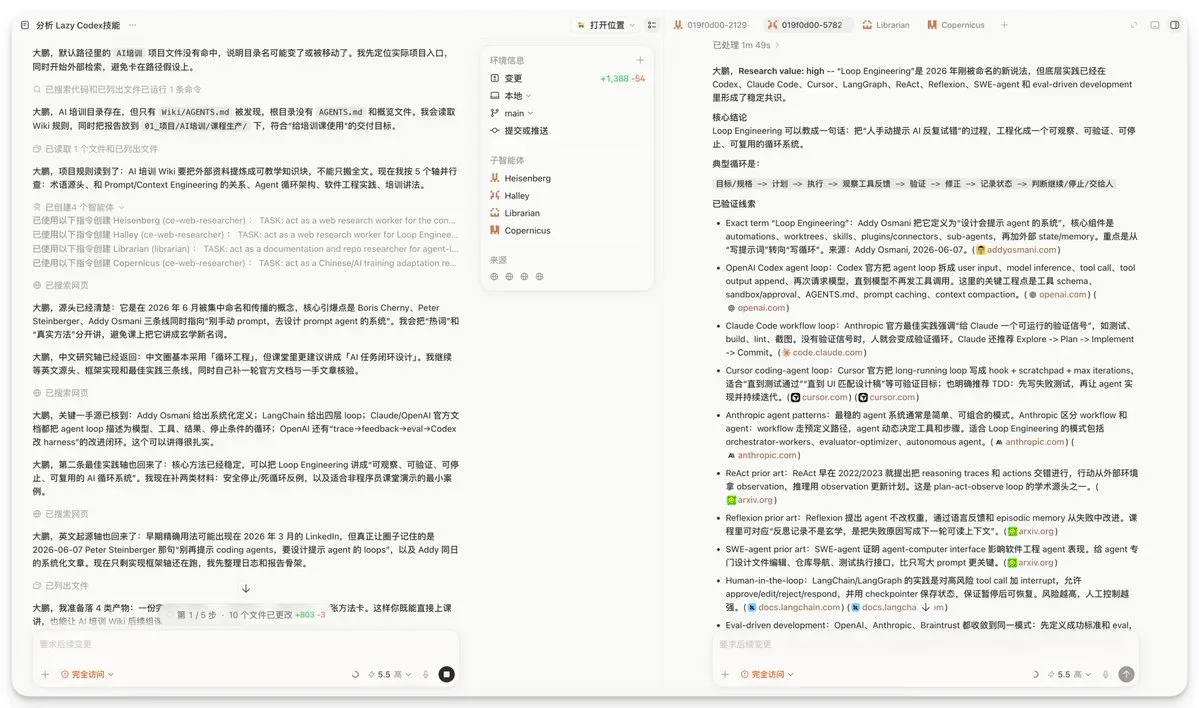Open the arxiv.org link under ReAct prior art

point(749,500)
